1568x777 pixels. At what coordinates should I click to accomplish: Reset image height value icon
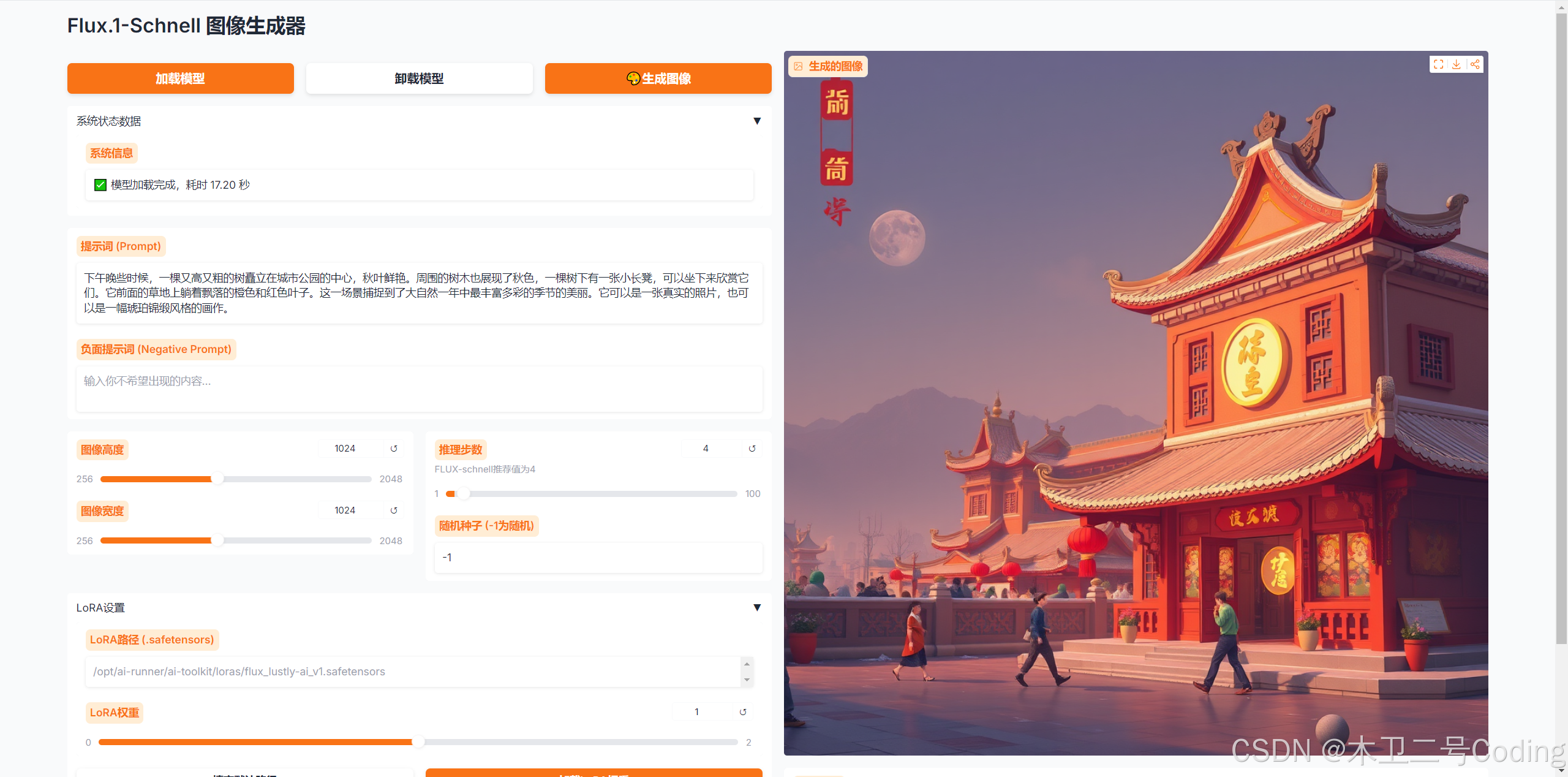pos(394,449)
